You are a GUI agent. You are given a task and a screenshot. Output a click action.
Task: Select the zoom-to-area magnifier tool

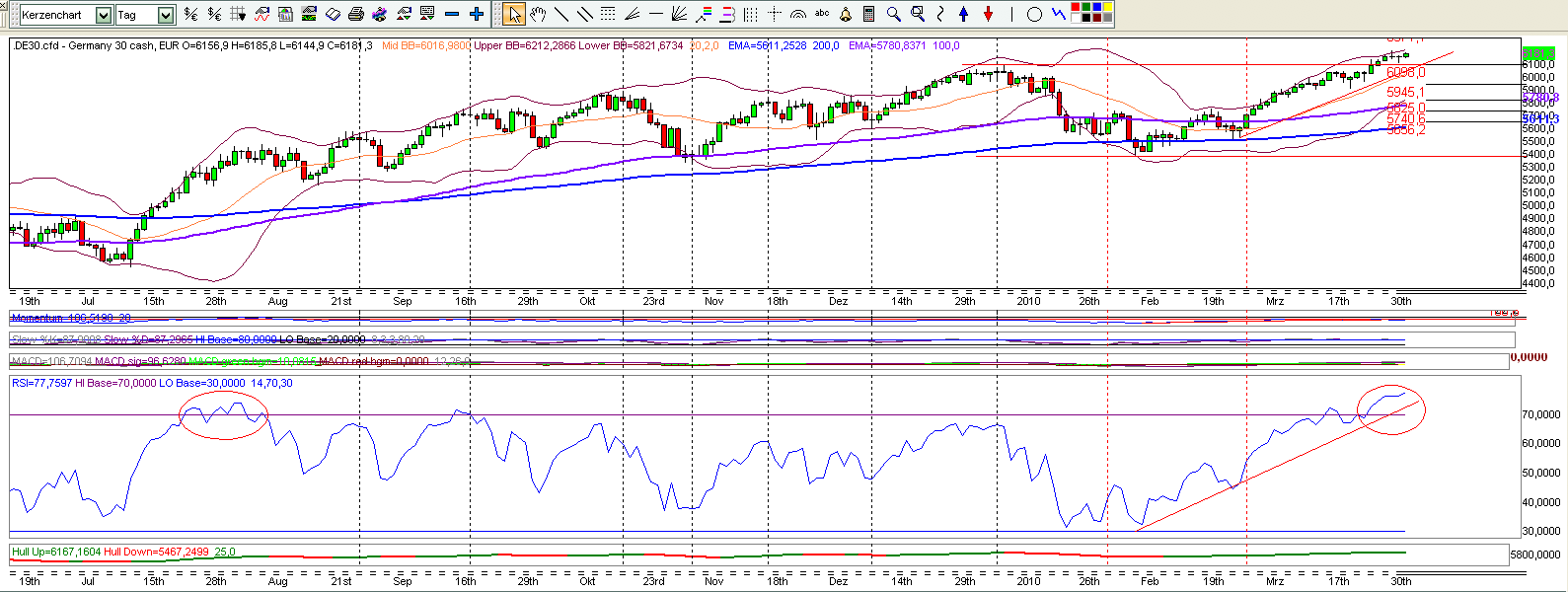(918, 14)
